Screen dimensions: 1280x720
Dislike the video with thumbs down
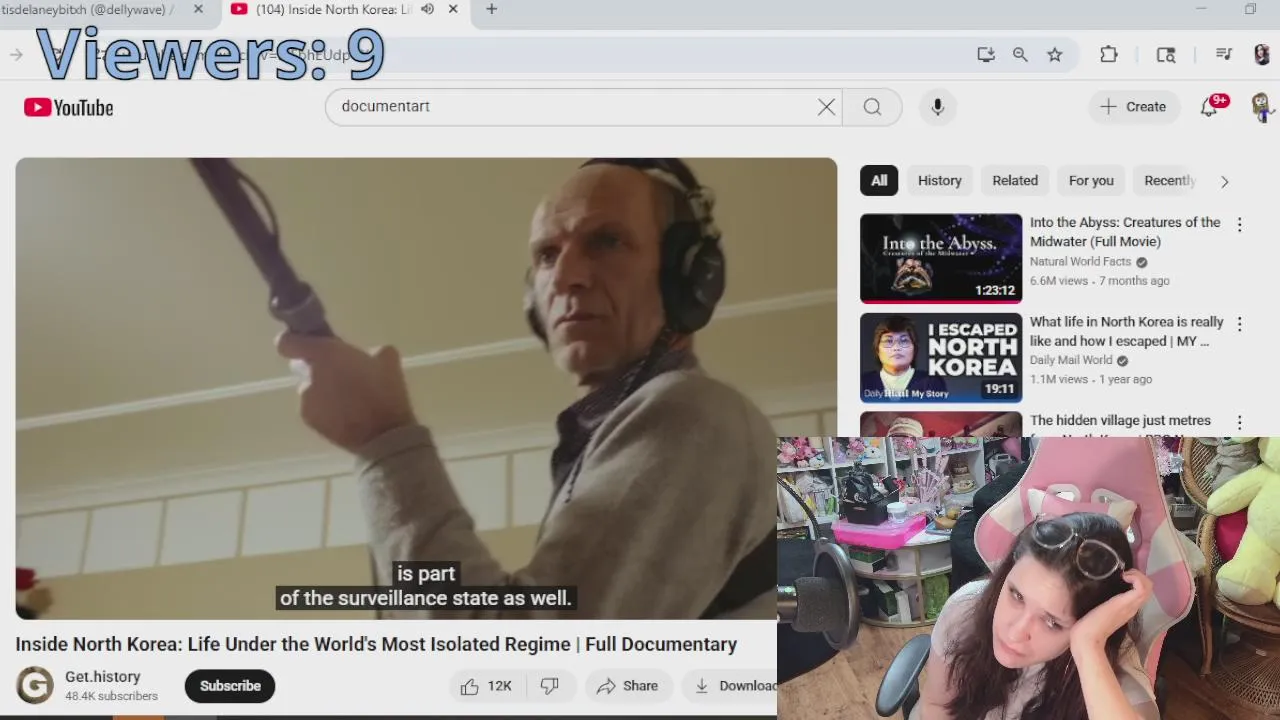550,686
